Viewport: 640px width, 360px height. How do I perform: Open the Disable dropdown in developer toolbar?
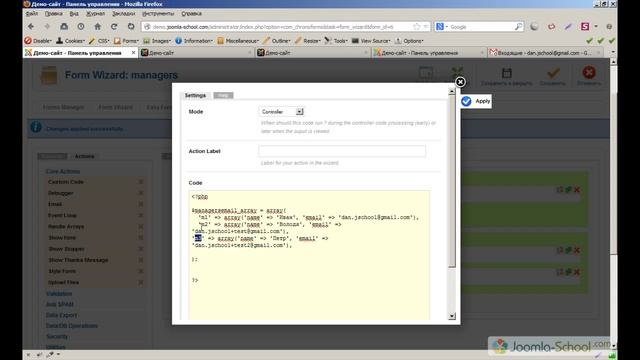click(x=38, y=41)
